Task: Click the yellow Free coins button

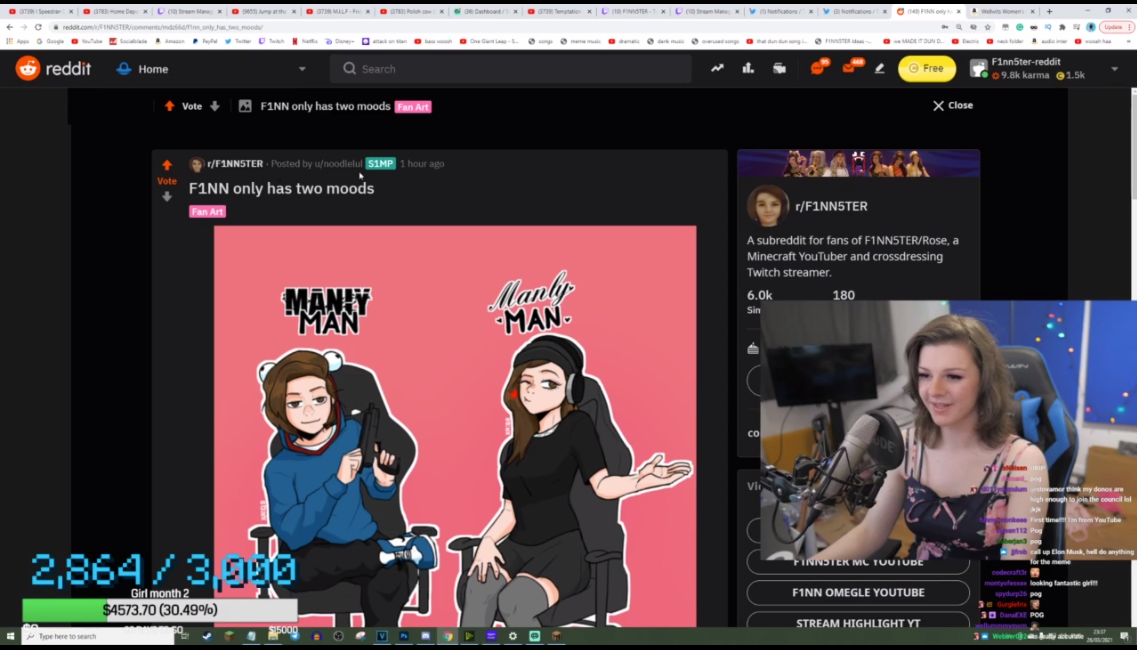Action: [927, 68]
